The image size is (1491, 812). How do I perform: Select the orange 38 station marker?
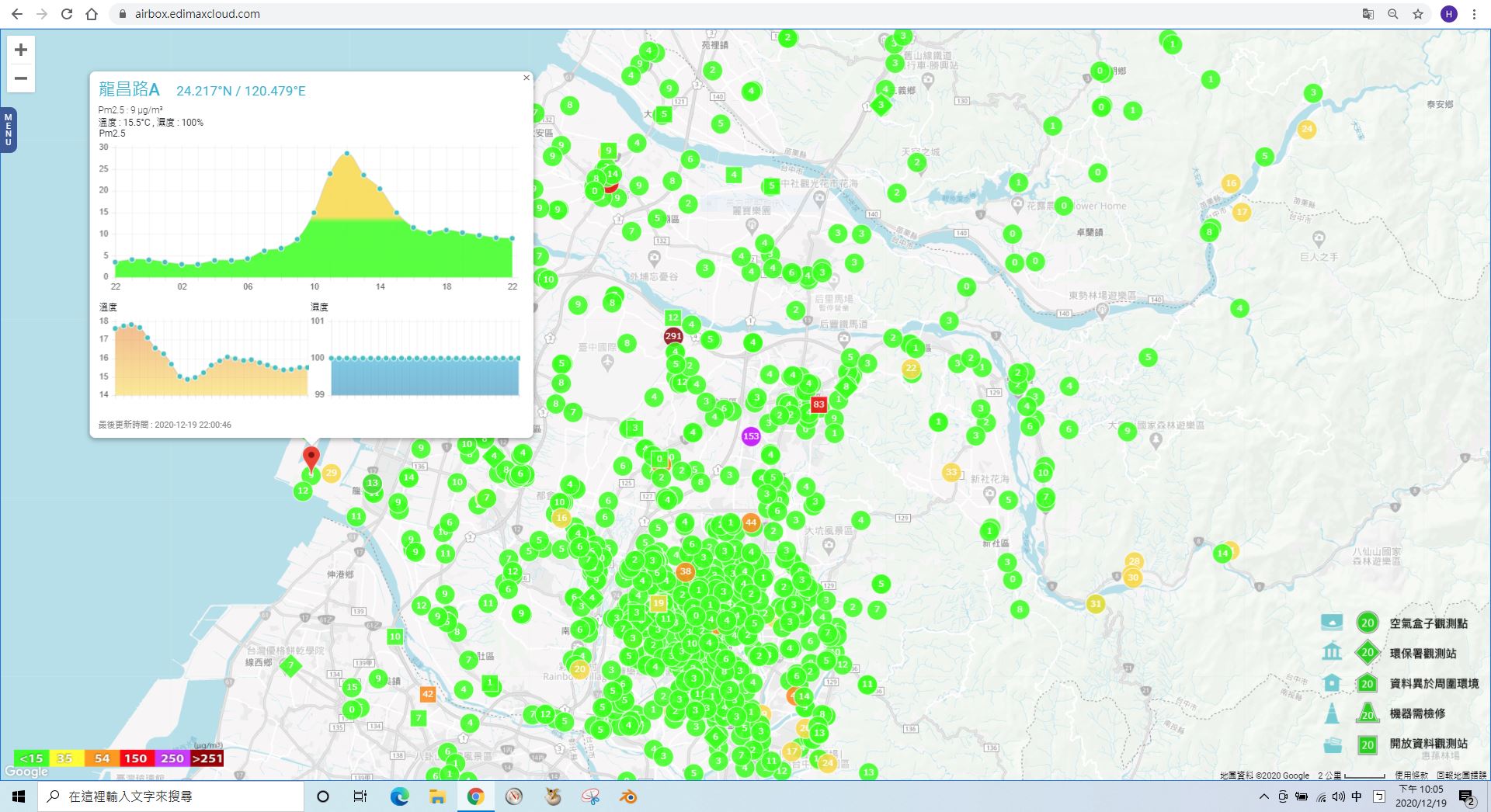(685, 572)
